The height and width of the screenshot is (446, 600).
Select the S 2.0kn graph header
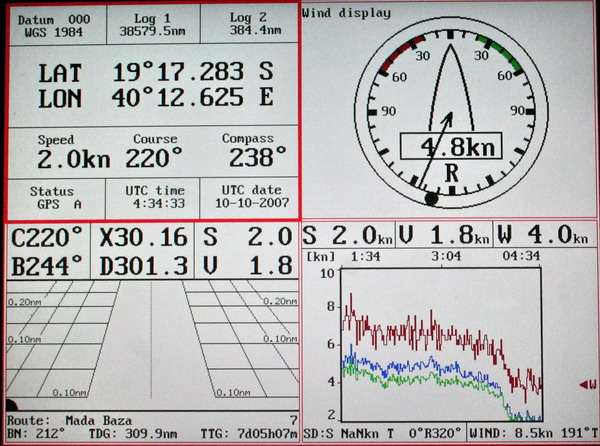(x=348, y=236)
